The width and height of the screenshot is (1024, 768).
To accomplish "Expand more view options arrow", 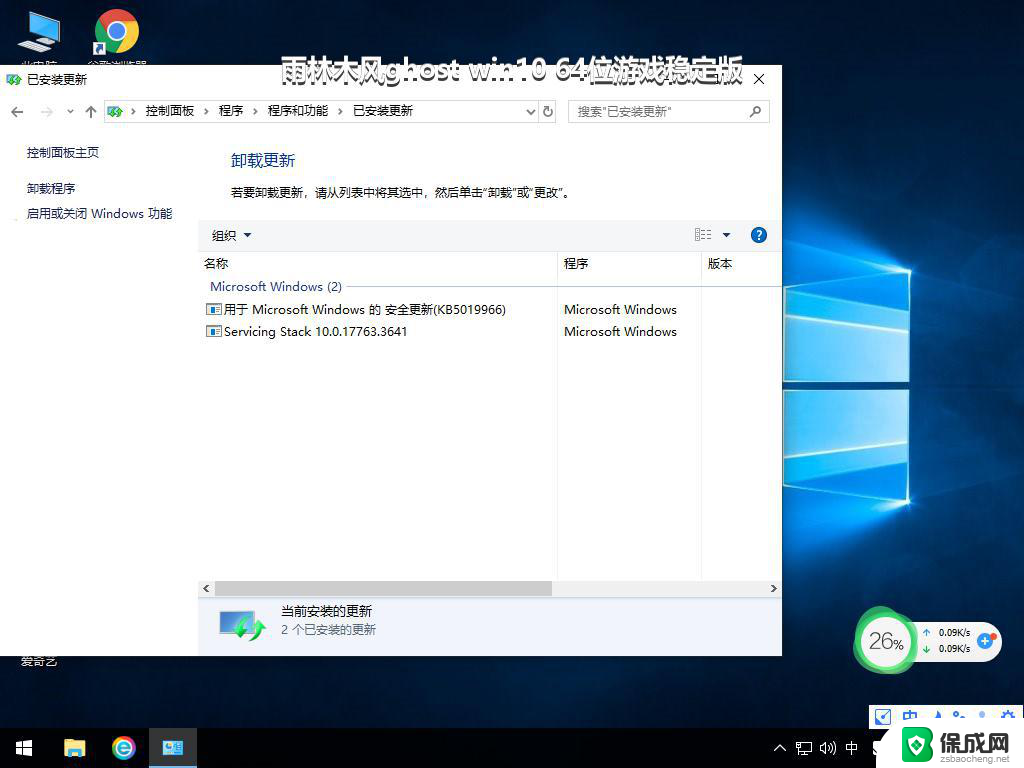I will tap(726, 235).
